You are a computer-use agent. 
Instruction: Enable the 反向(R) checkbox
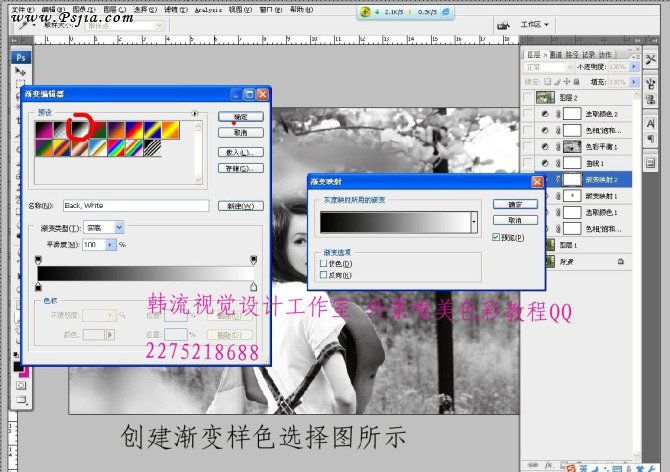323,275
